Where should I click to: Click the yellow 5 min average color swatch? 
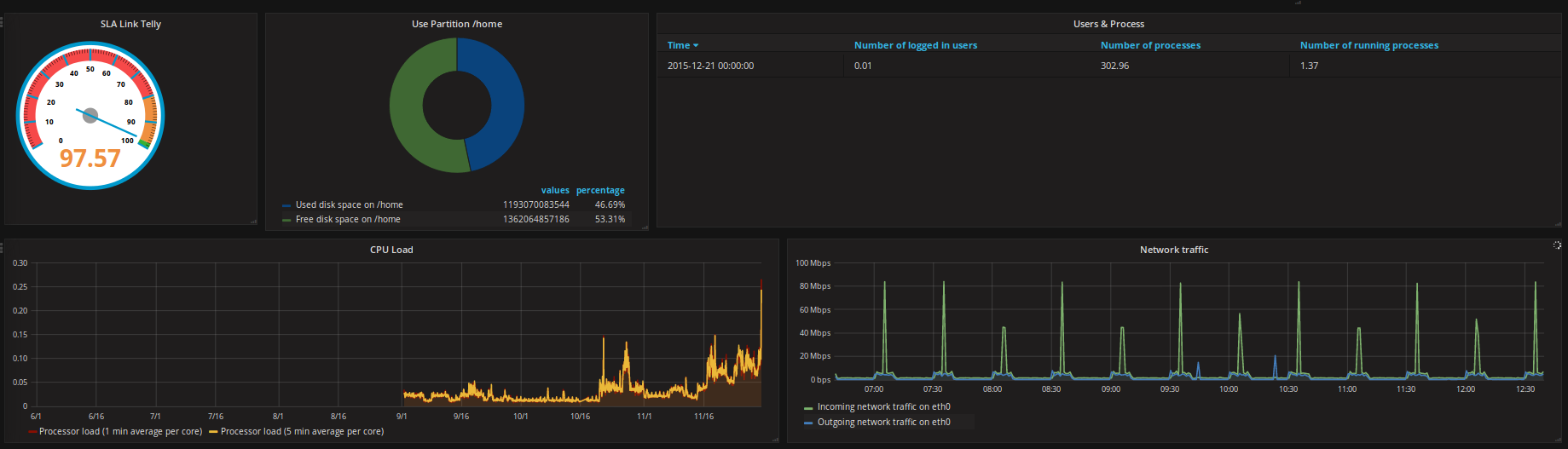point(213,432)
